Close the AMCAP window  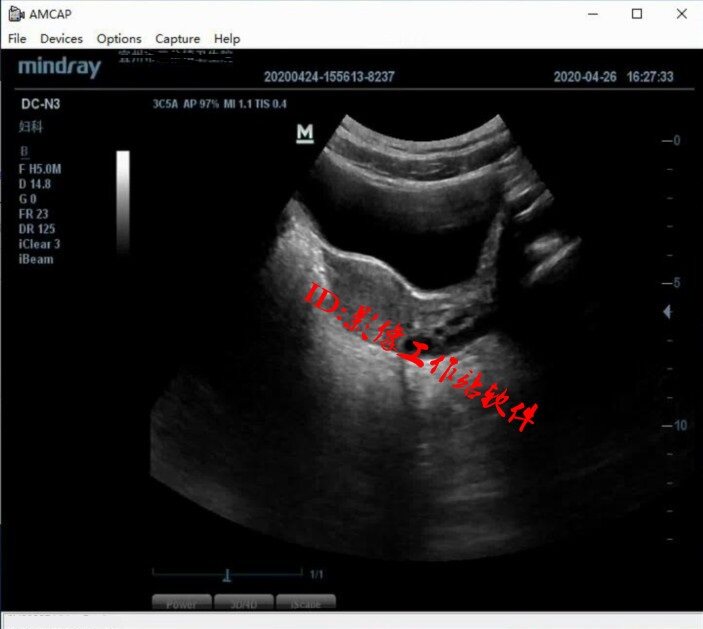tap(681, 14)
